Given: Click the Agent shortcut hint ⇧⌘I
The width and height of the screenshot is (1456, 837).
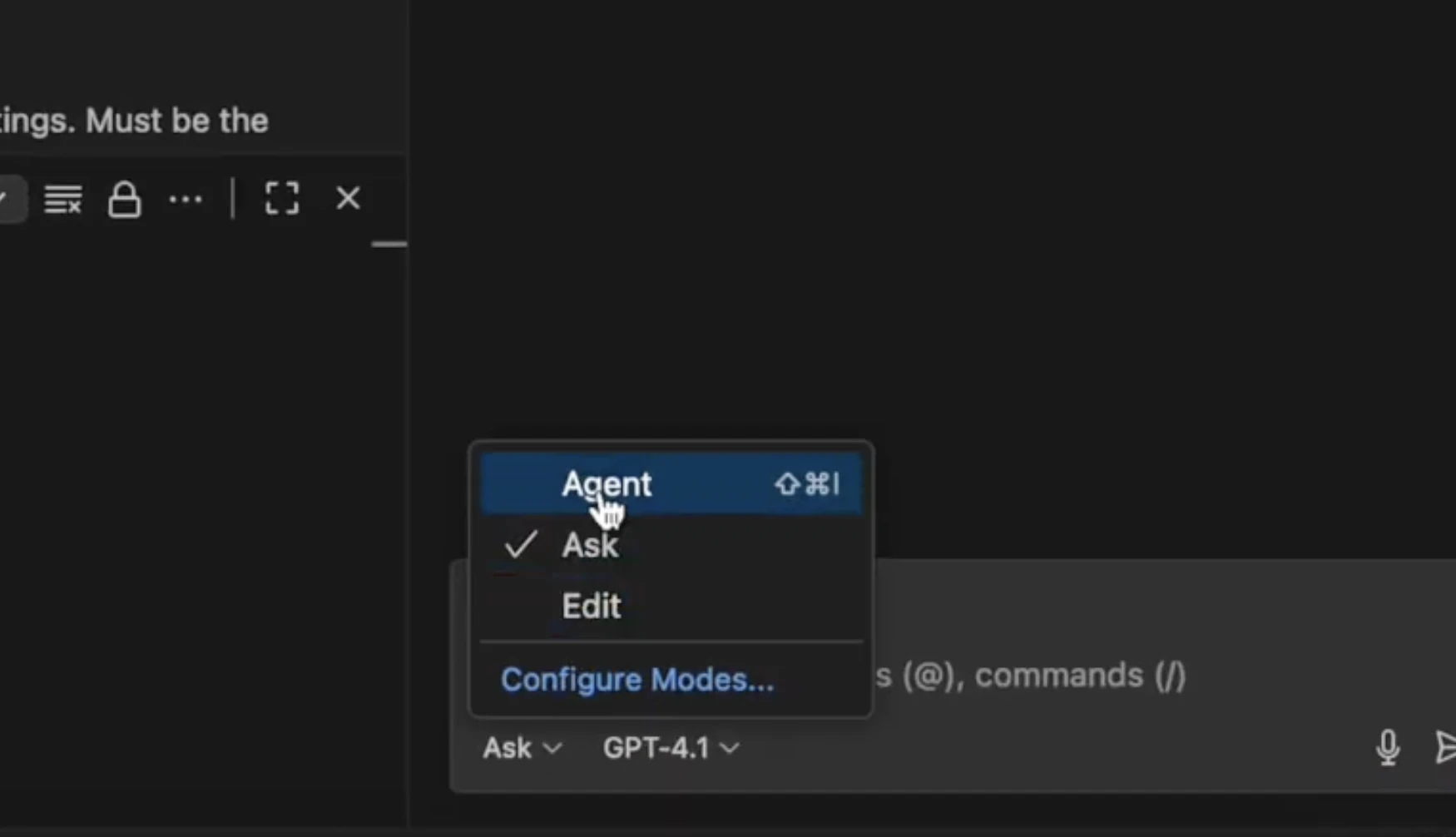Looking at the screenshot, I should 807,484.
